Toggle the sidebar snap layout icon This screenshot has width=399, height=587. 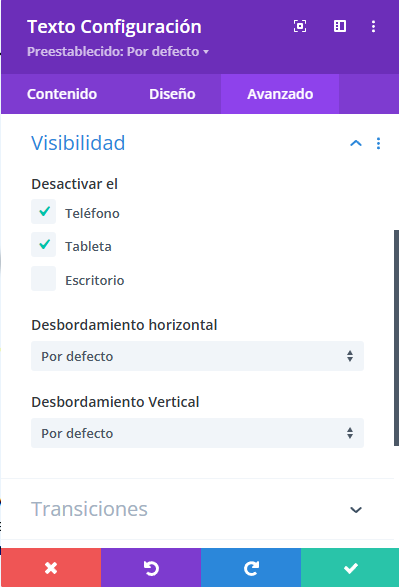click(339, 26)
